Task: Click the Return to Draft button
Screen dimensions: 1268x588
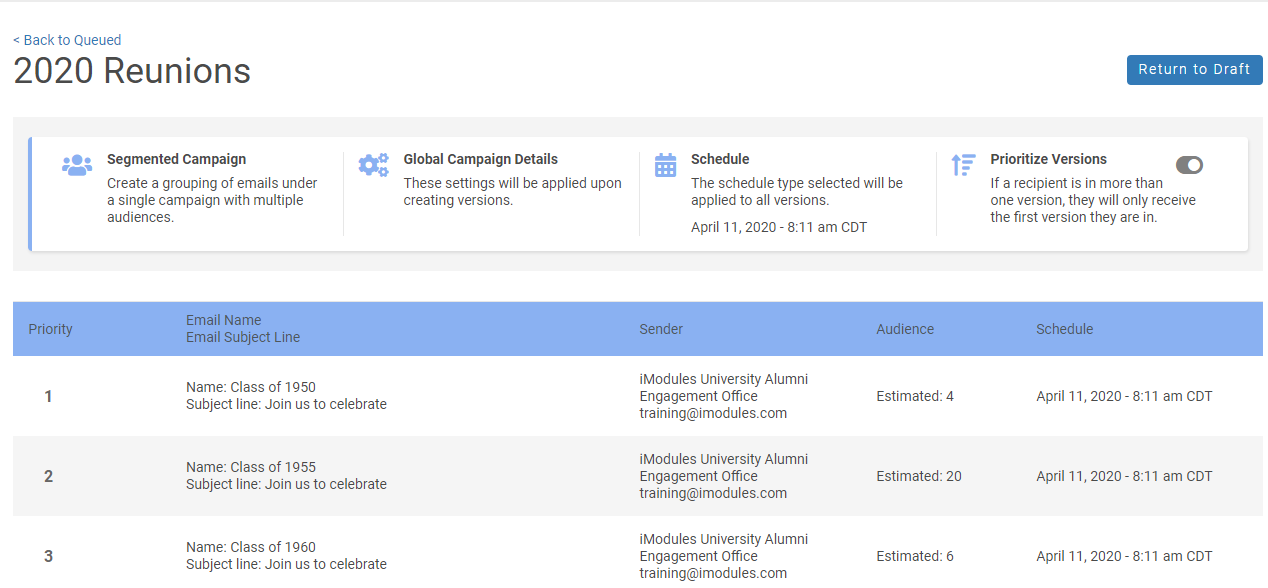Action: coord(1194,70)
